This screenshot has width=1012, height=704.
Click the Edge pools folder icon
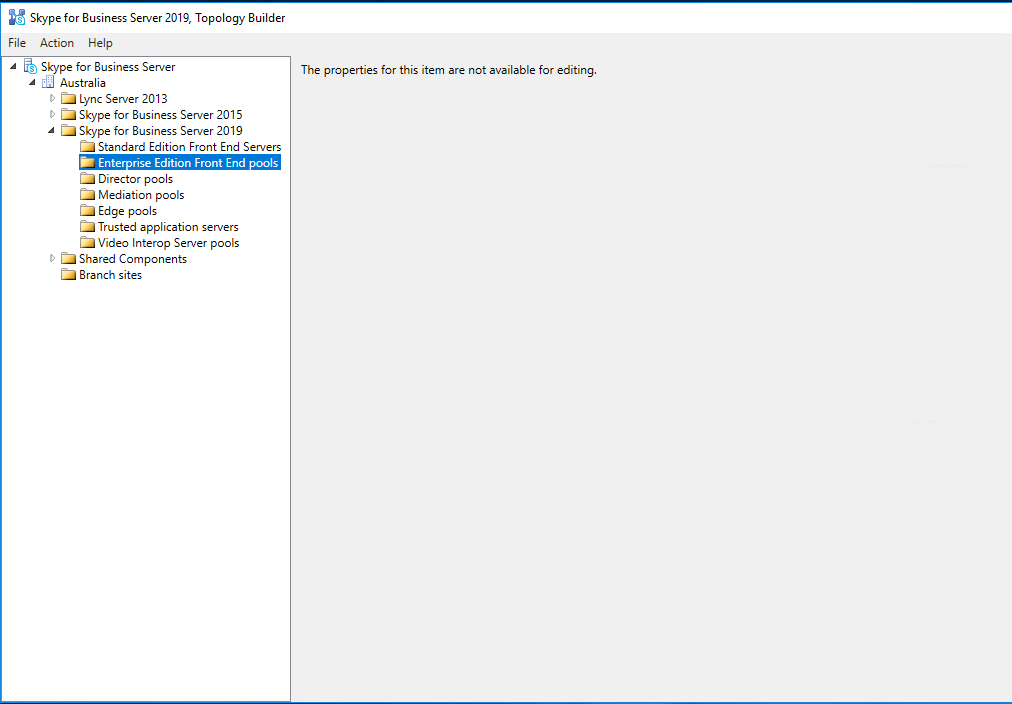coord(87,211)
